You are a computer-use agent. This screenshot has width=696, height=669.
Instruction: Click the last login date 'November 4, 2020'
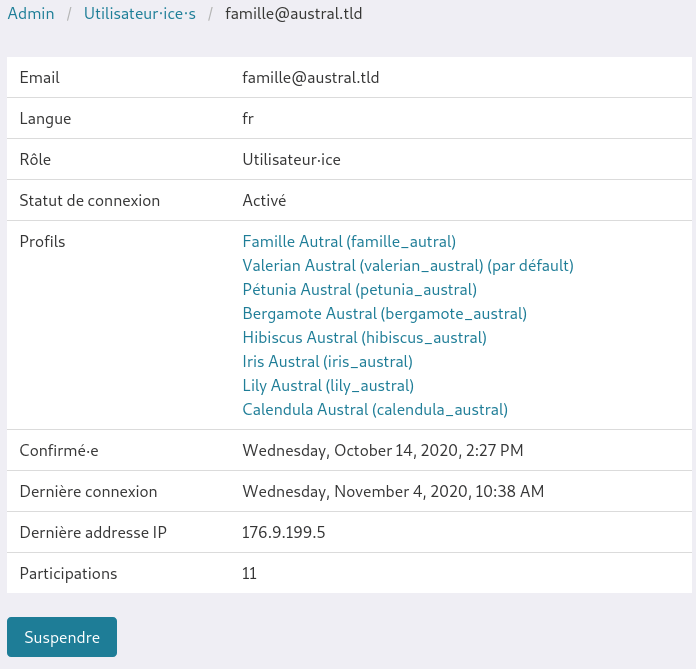click(401, 491)
